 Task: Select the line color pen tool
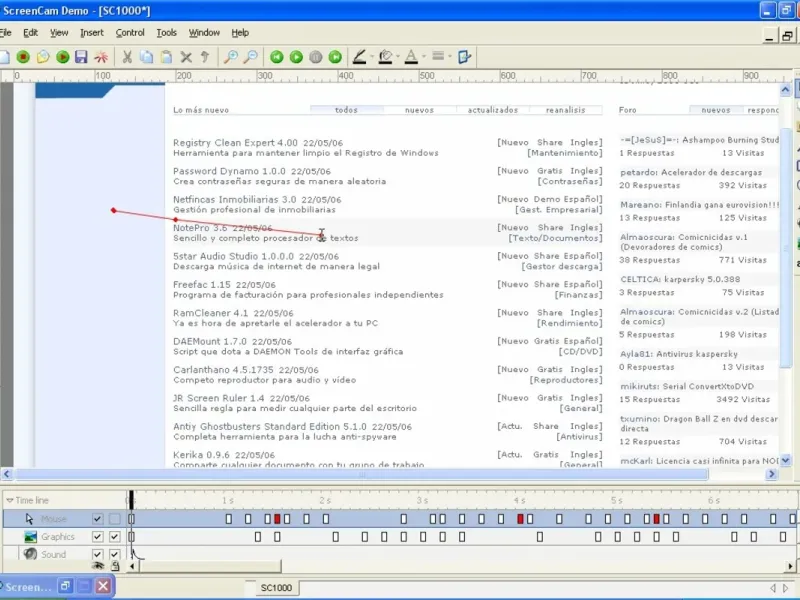pyautogui.click(x=360, y=57)
